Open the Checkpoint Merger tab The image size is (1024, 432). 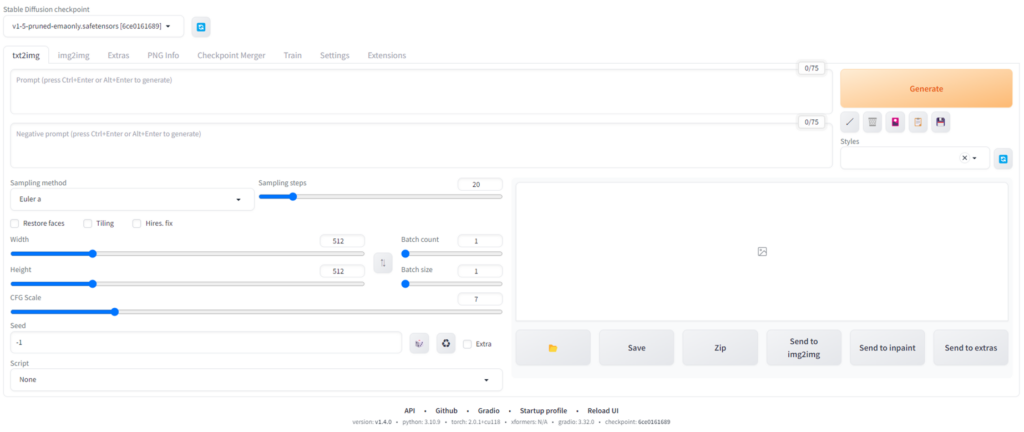tap(231, 55)
